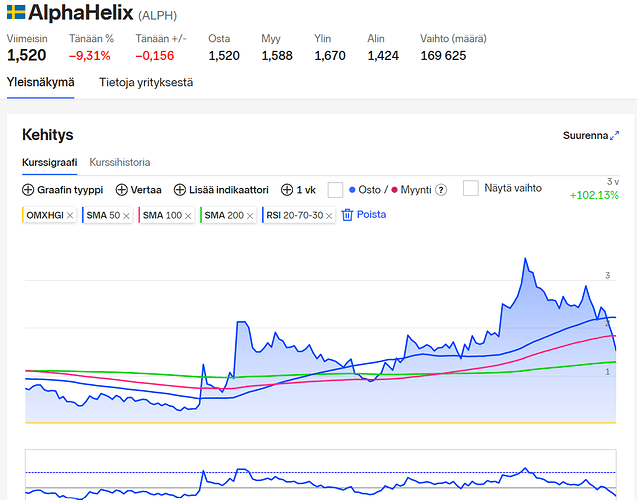Click the (ALPH) ticker symbol

(158, 15)
